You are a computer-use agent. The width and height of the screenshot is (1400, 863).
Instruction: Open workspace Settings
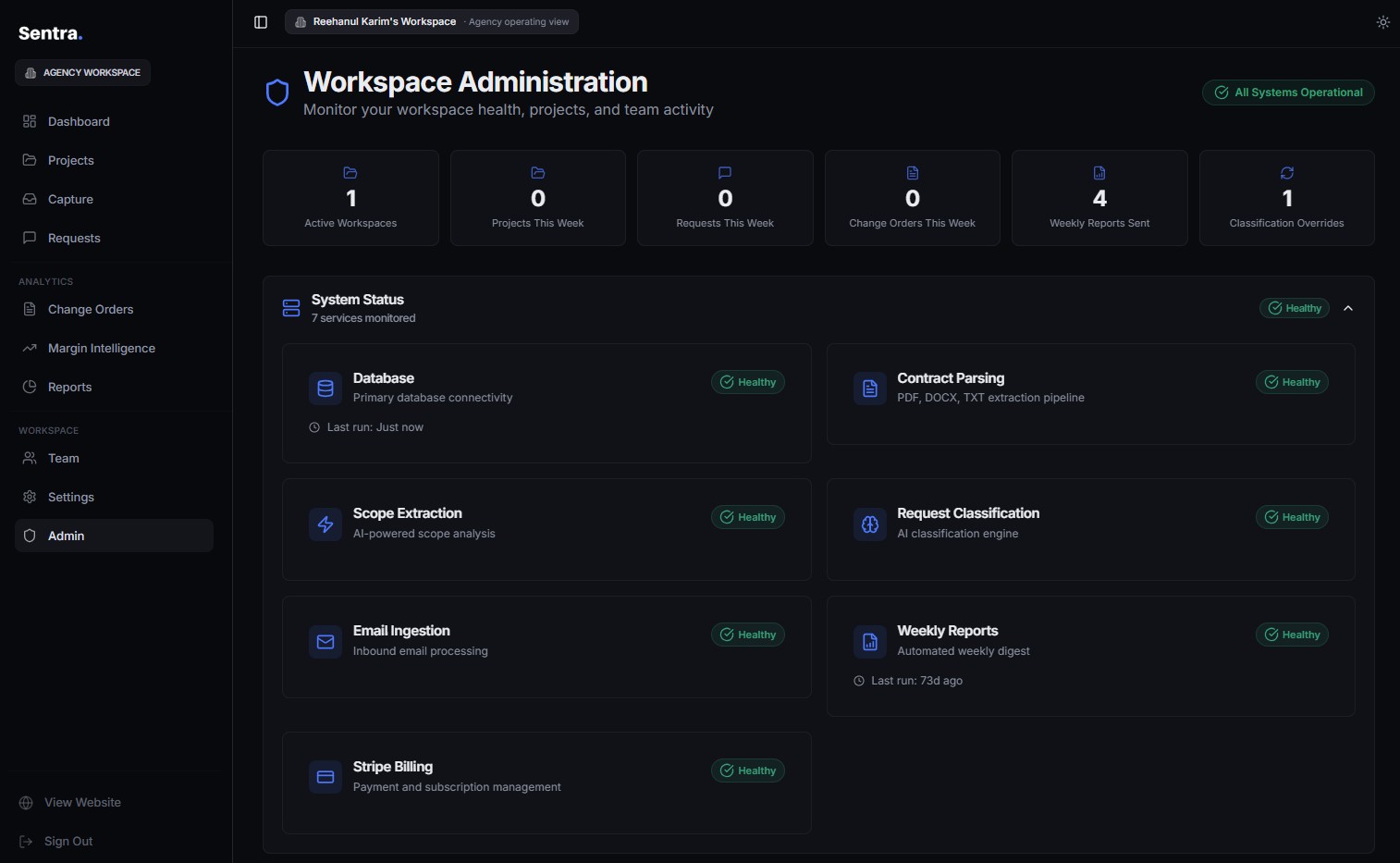pyautogui.click(x=114, y=497)
